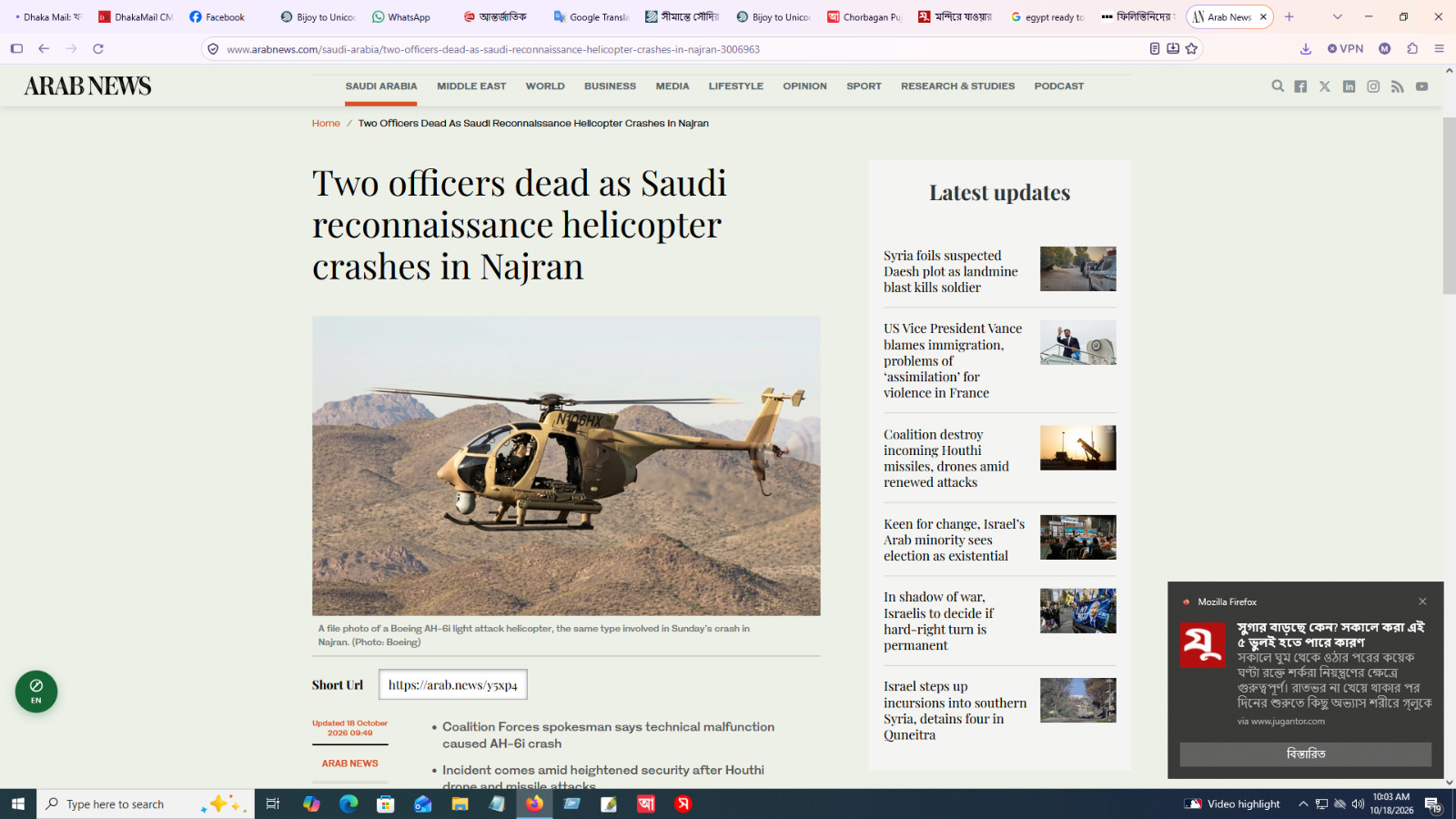Open Arab News LinkedIn icon
Viewport: 1456px width, 819px height.
[1349, 86]
